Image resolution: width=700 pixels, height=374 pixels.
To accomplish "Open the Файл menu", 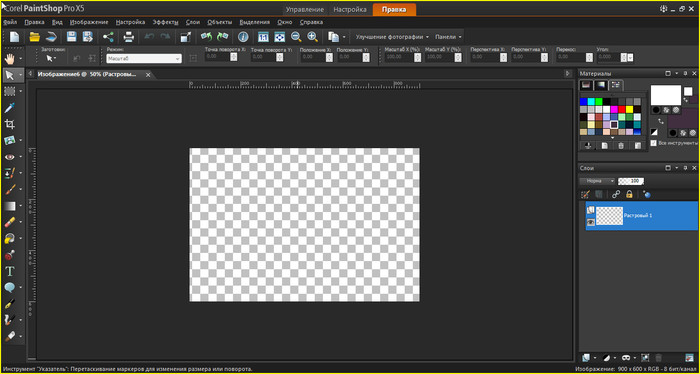I will [9, 22].
